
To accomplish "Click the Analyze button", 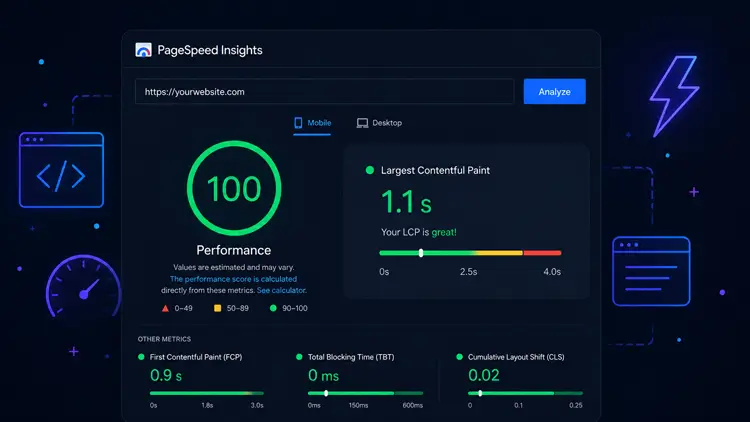I will (554, 91).
